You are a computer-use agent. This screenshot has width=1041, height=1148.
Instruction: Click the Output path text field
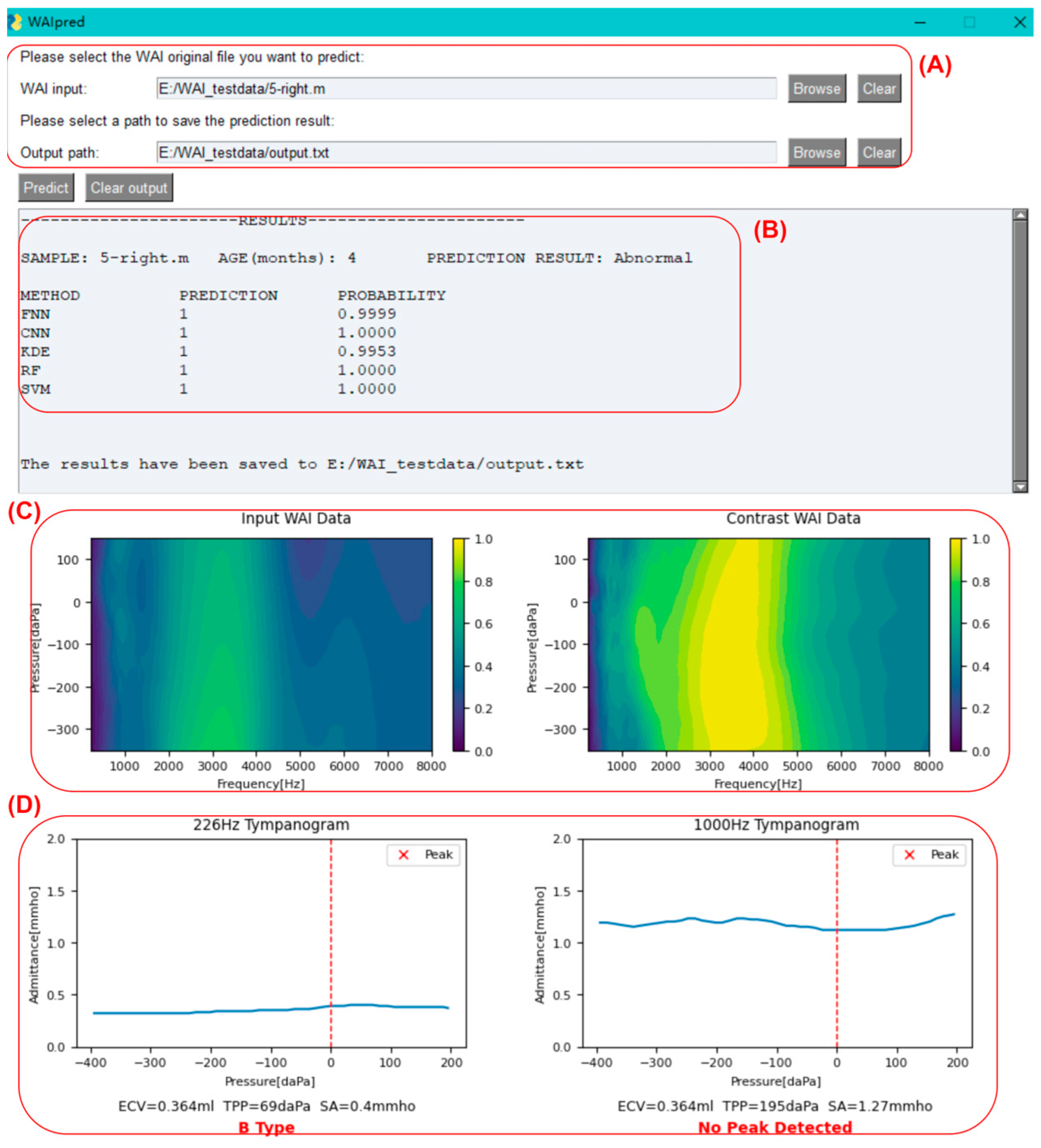click(466, 153)
